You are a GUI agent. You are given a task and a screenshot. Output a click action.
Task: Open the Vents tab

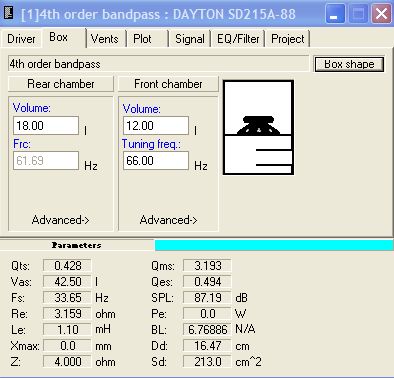(104, 39)
